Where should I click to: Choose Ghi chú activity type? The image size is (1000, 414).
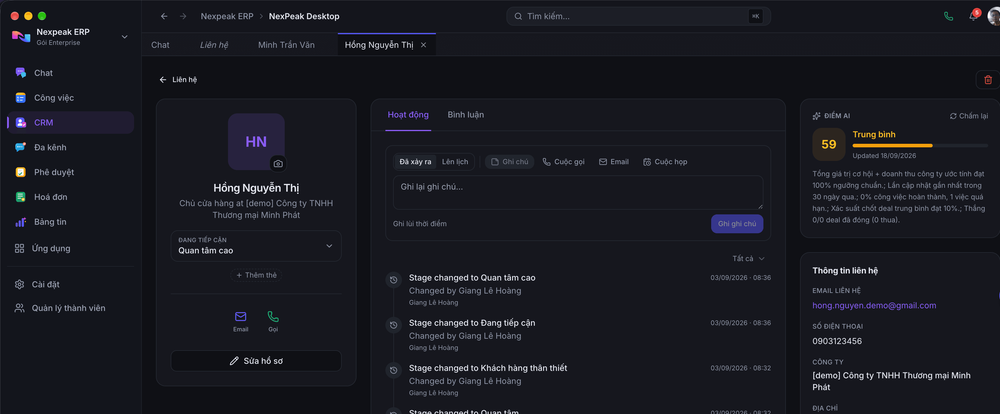[x=510, y=161]
